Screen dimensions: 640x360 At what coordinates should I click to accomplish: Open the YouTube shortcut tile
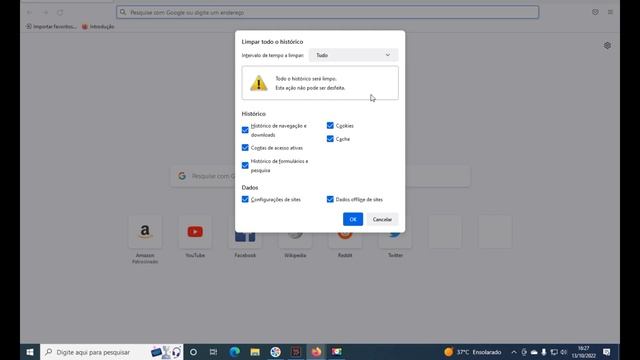[195, 232]
